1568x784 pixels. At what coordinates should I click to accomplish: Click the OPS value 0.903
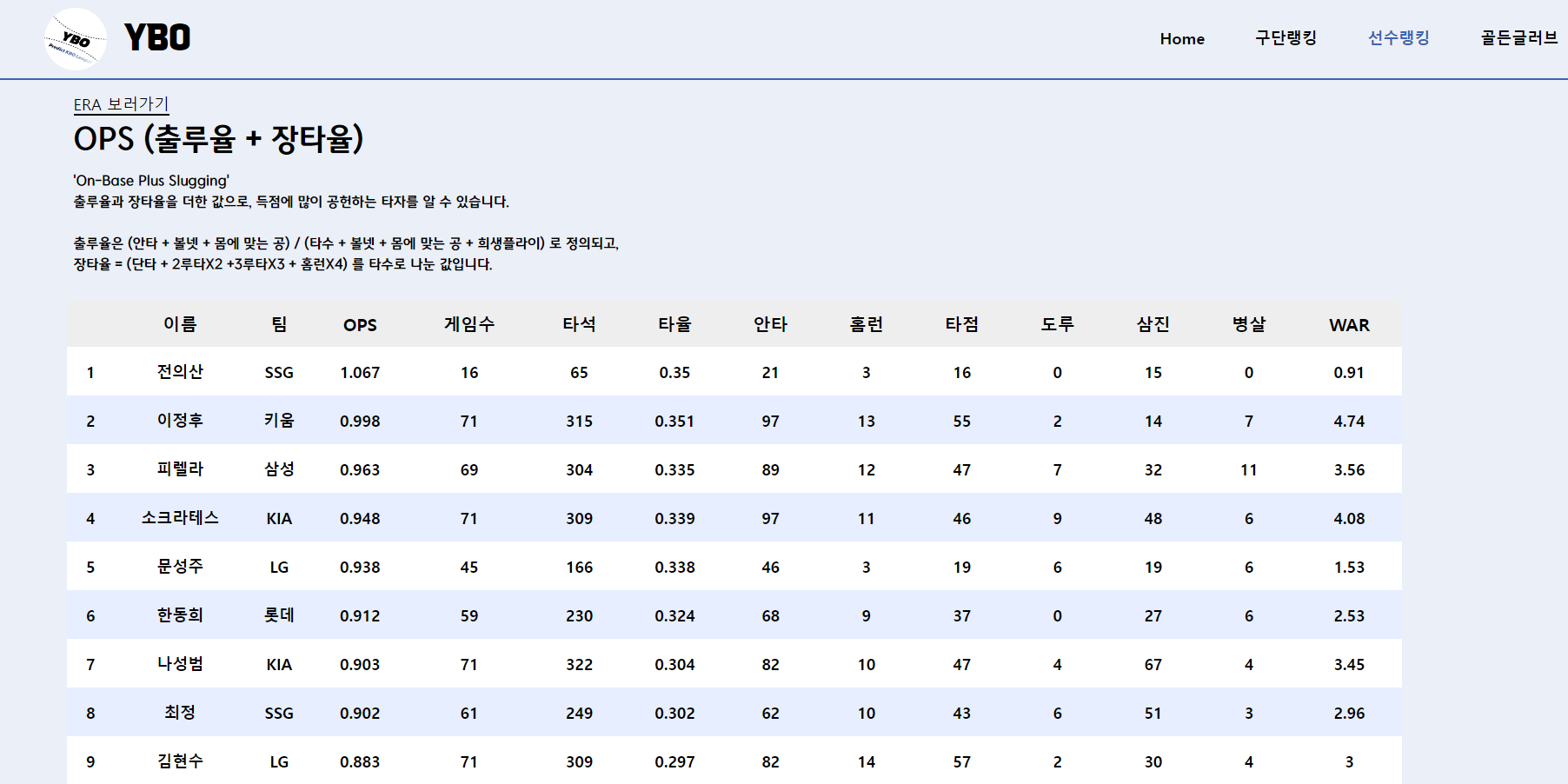[x=360, y=665]
